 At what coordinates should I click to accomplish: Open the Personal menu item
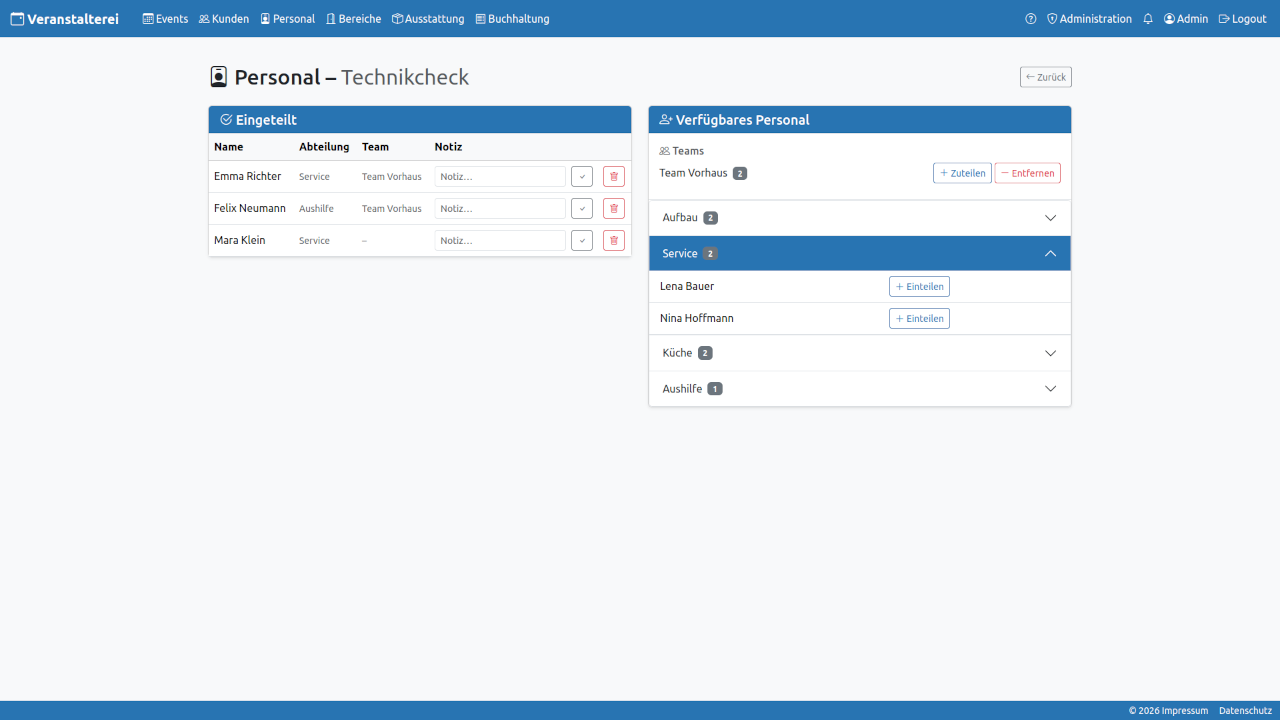click(x=287, y=19)
